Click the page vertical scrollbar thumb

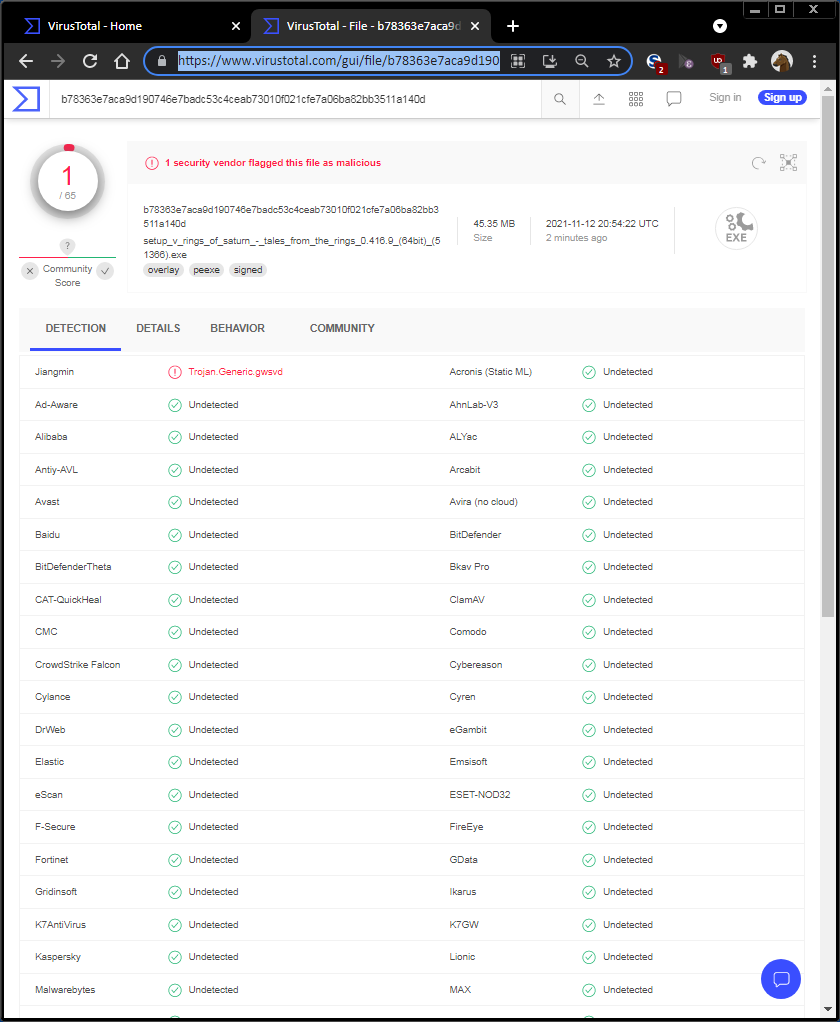(828, 356)
